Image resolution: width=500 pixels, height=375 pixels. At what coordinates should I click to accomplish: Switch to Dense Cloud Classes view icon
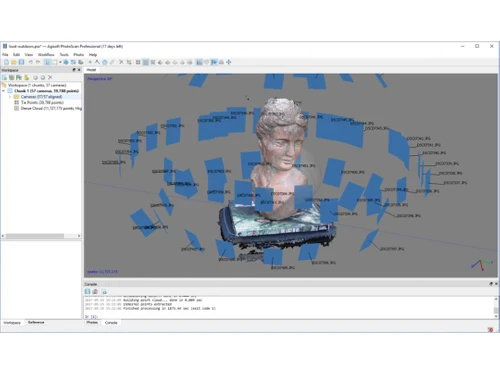(x=153, y=62)
